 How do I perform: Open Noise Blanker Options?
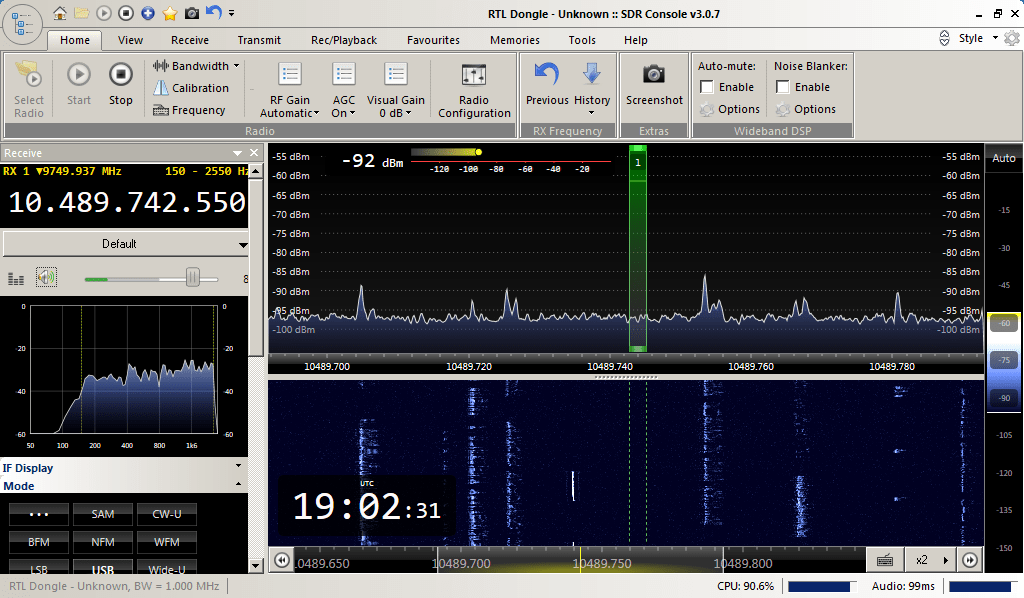click(x=805, y=109)
